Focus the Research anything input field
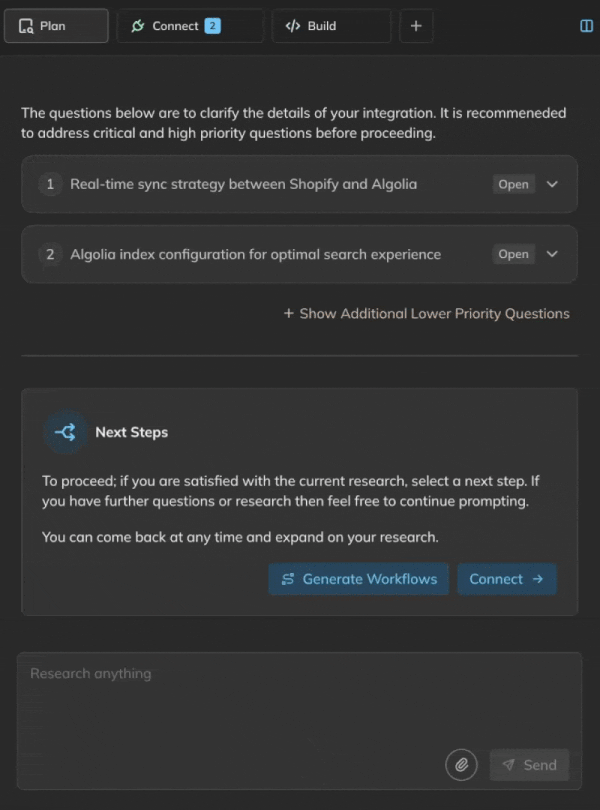The width and height of the screenshot is (600, 810). point(299,721)
